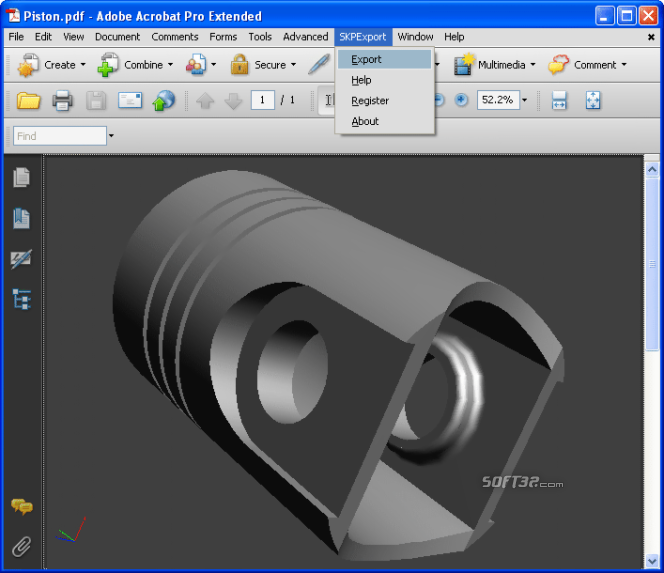Viewport: 664px width, 573px height.
Task: Click the Save floppy disk icon
Action: pyautogui.click(x=96, y=101)
